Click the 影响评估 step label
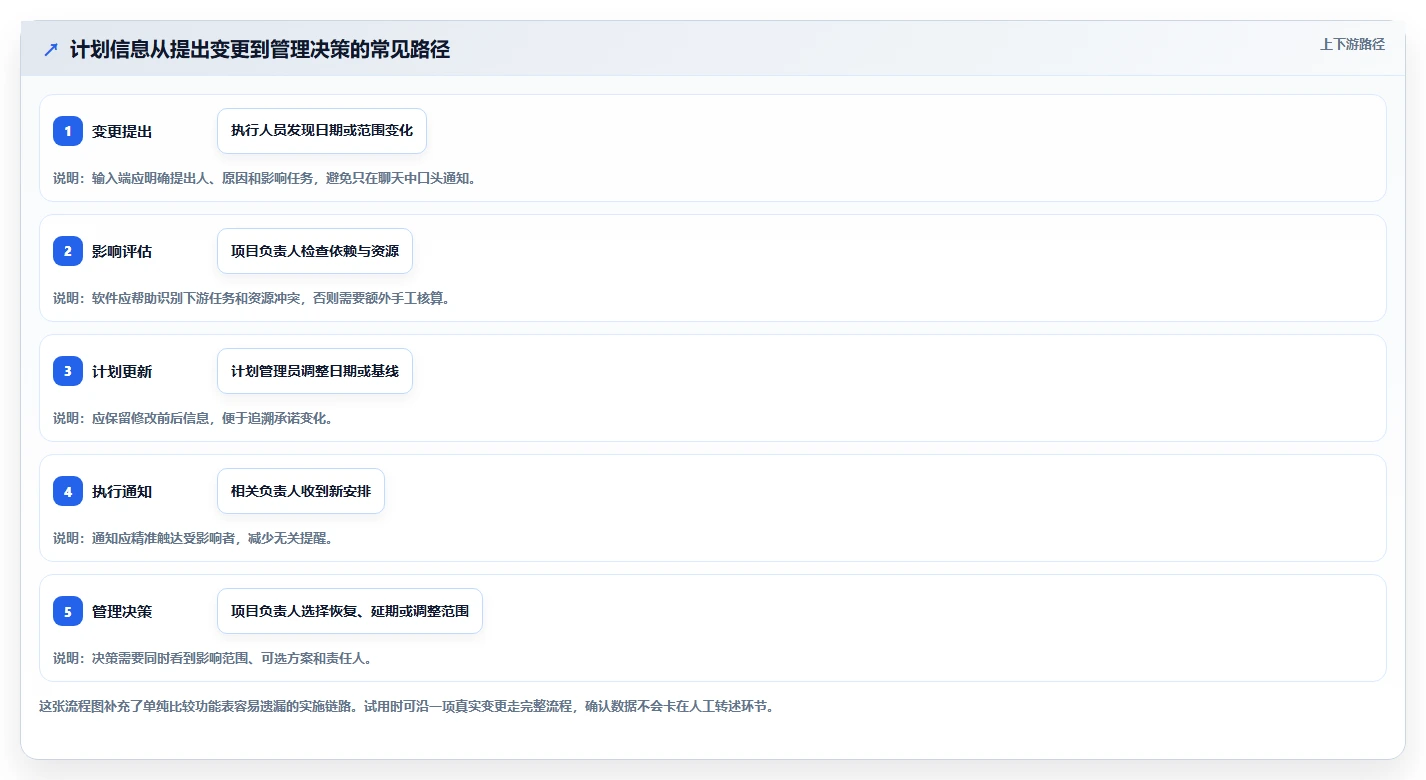1426x780 pixels. pos(122,251)
